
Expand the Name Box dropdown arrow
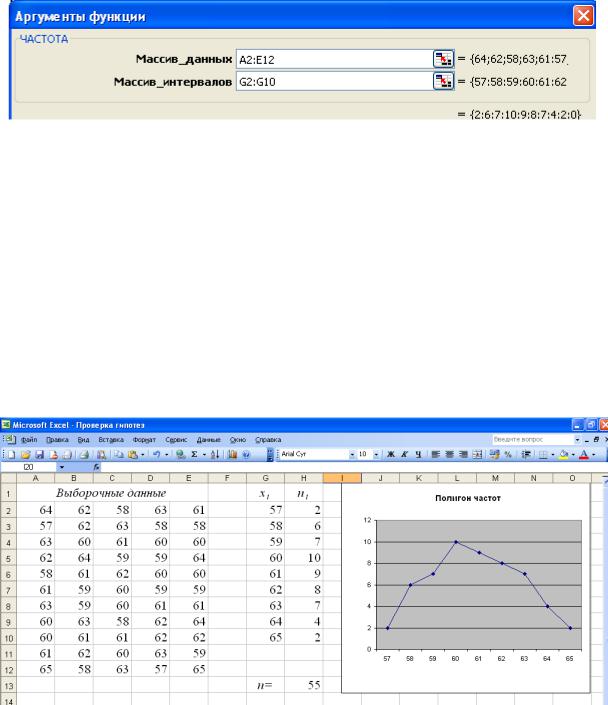coord(62,467)
